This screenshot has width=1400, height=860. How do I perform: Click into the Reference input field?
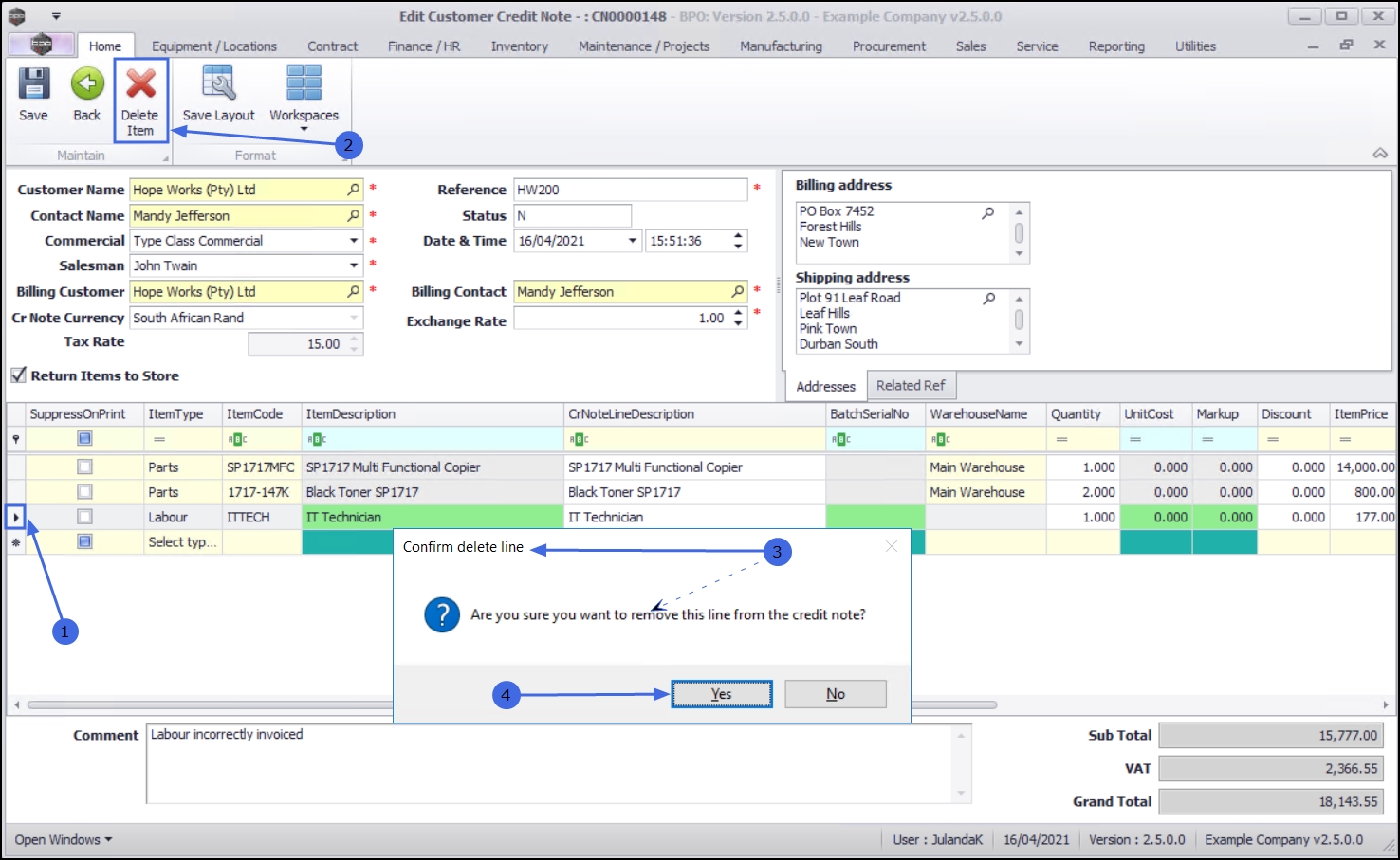pyautogui.click(x=630, y=190)
